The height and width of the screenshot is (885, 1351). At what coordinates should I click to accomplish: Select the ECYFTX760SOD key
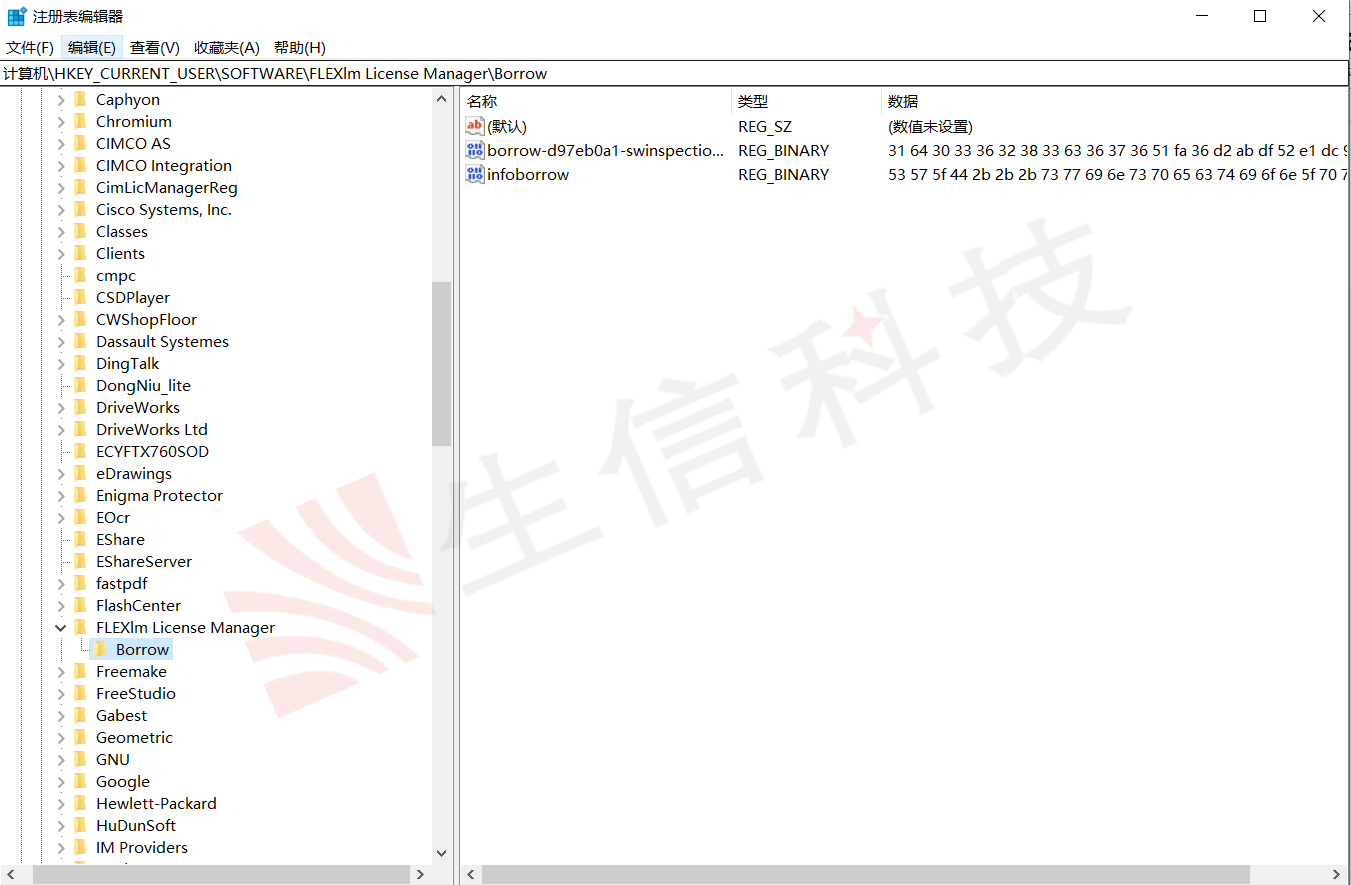pos(152,451)
